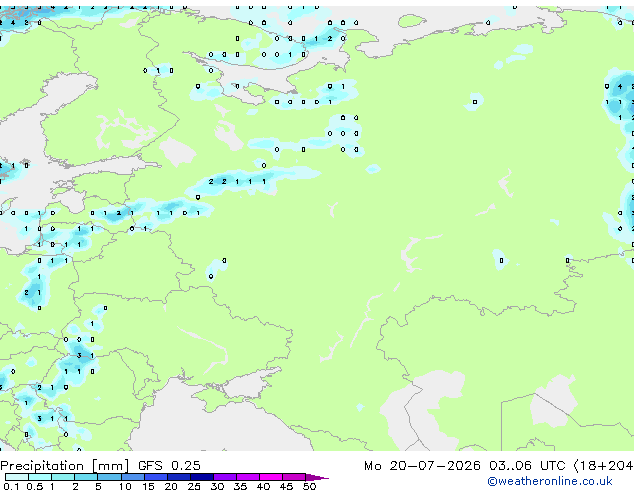Click the 'Mo 20-07-2026' date text
Viewport: 634px width, 490px height.
(422, 466)
